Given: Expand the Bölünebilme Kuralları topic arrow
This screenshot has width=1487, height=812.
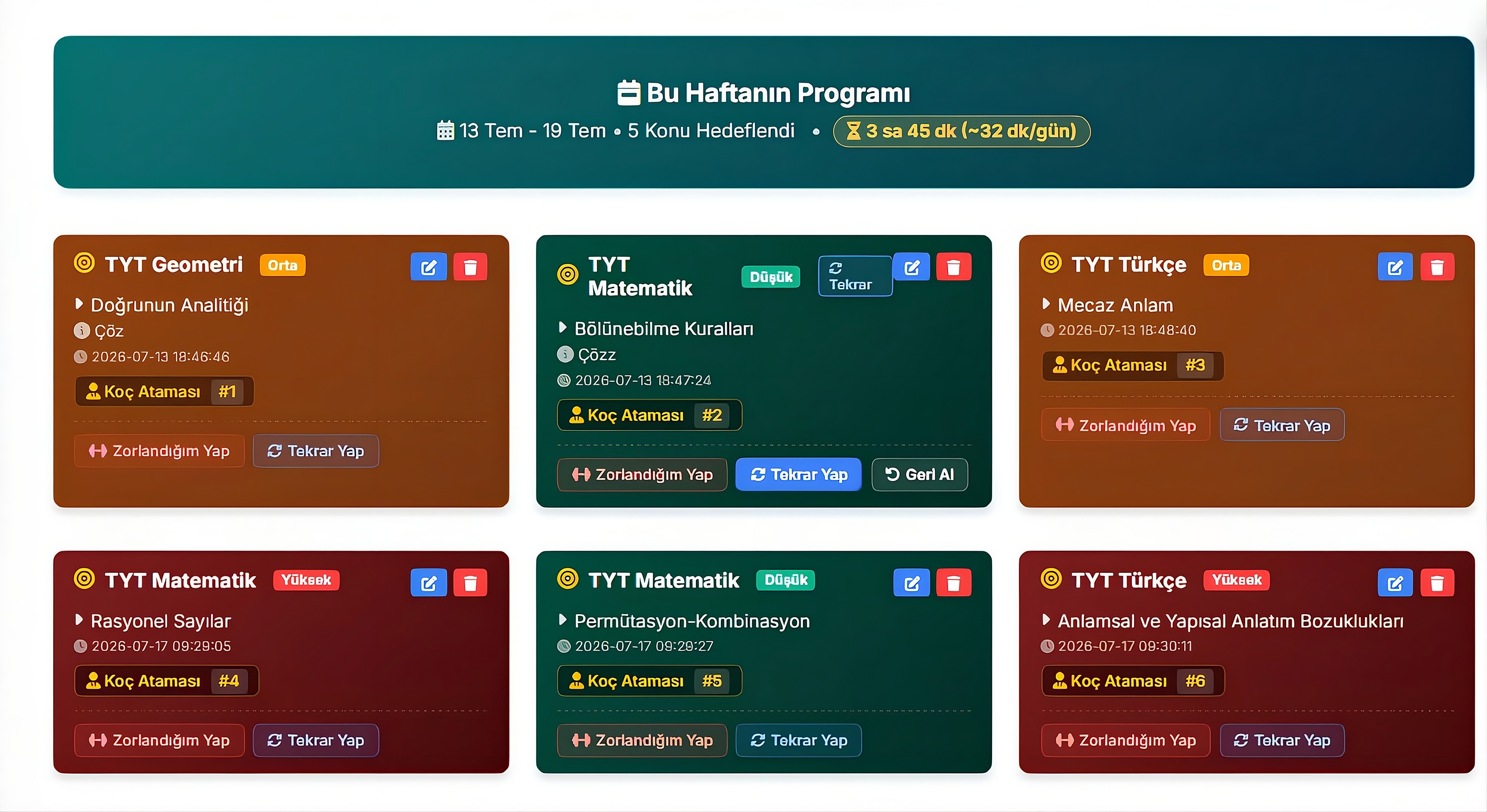Looking at the screenshot, I should pyautogui.click(x=562, y=327).
